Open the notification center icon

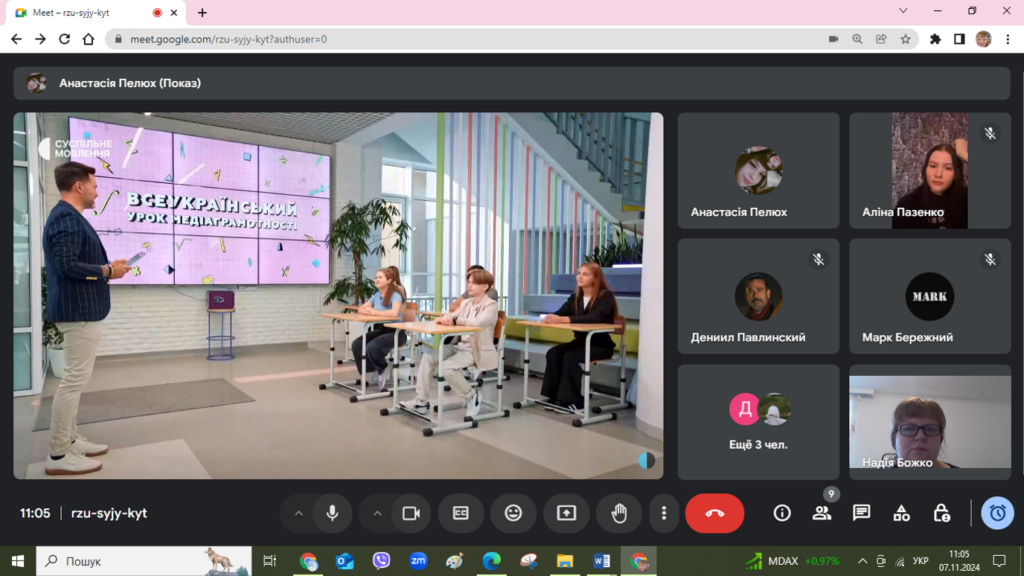point(999,561)
